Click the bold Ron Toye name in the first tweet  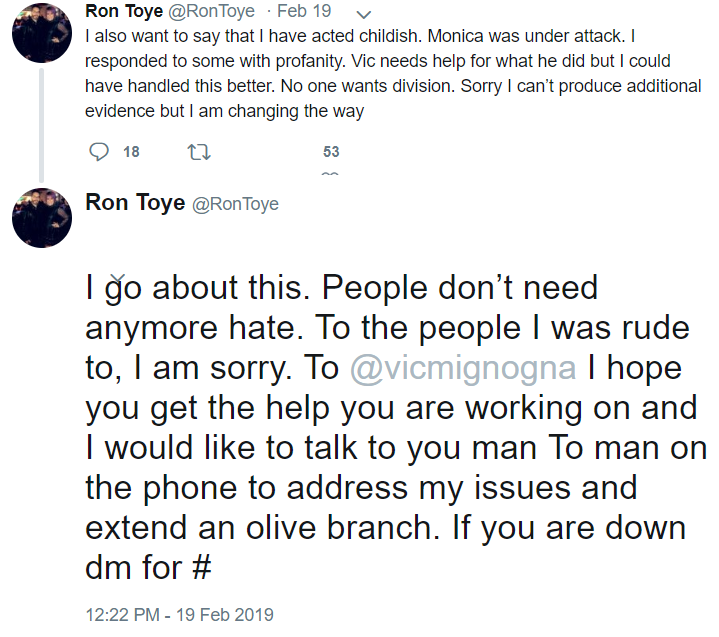[x=124, y=11]
